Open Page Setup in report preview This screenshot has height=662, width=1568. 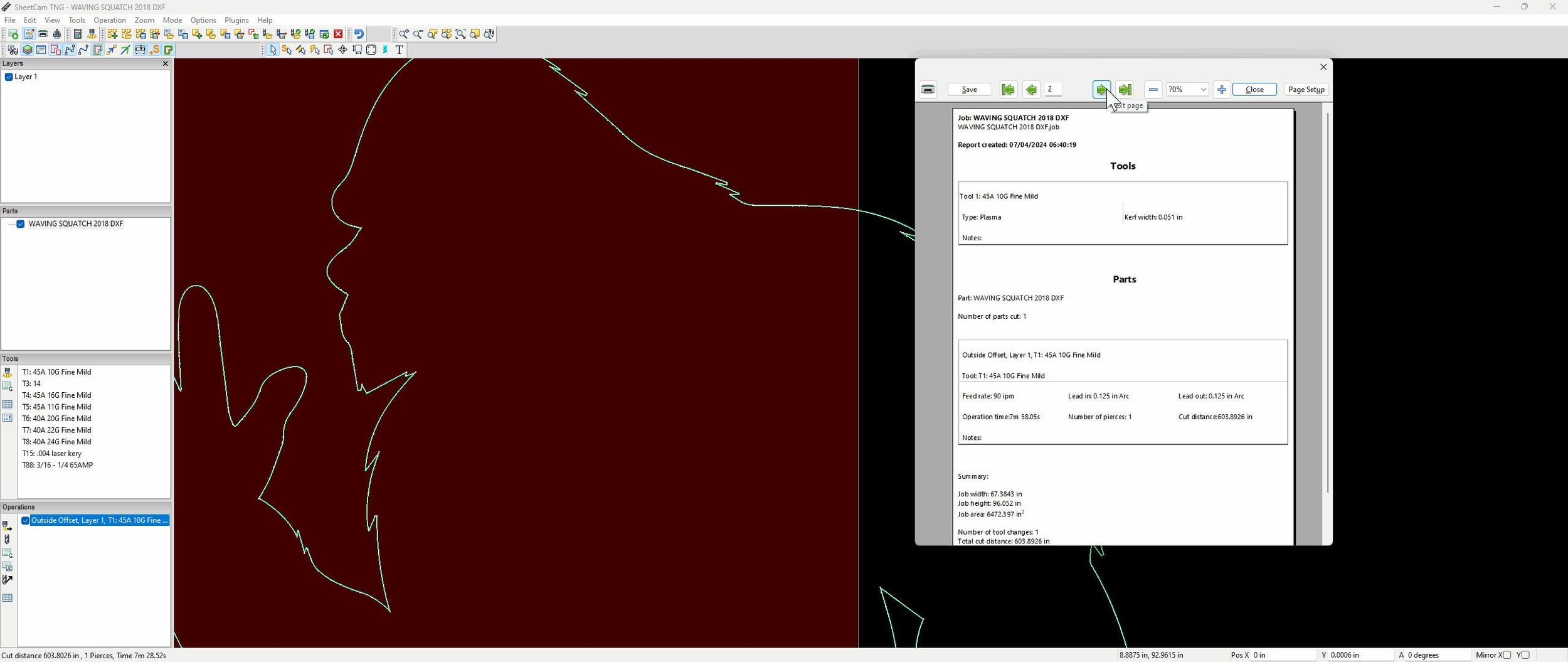coord(1306,90)
